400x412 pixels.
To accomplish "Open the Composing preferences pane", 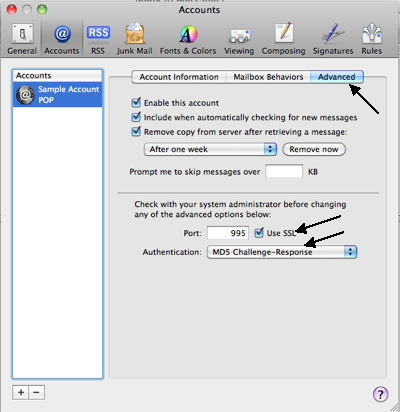I will pyautogui.click(x=284, y=39).
